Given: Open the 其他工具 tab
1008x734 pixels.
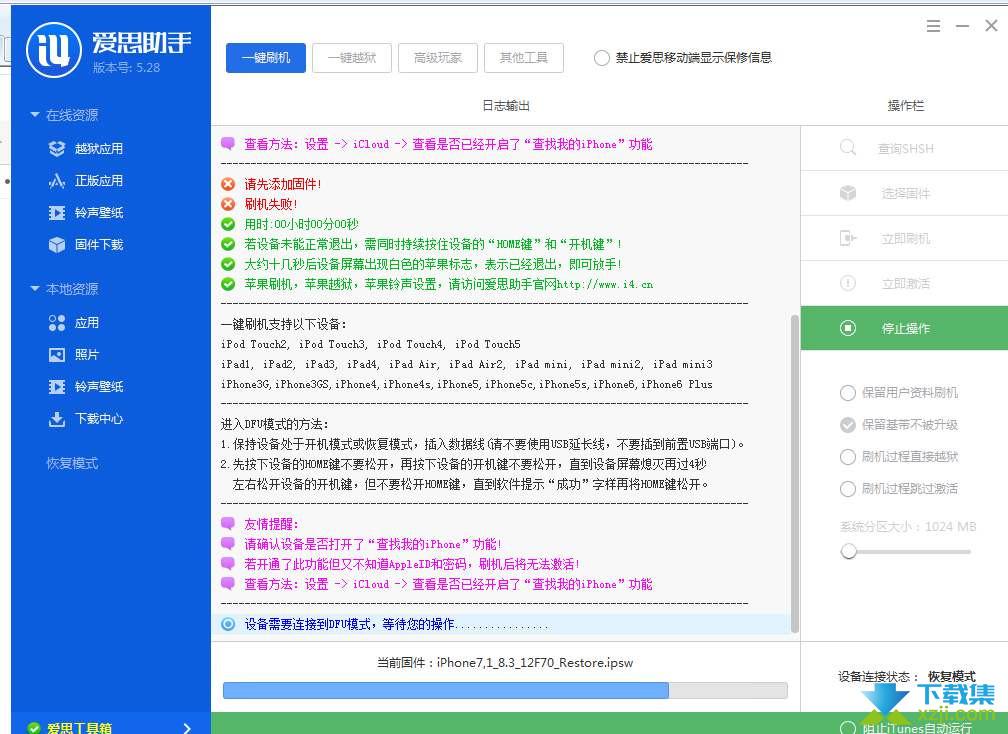Looking at the screenshot, I should [x=524, y=58].
